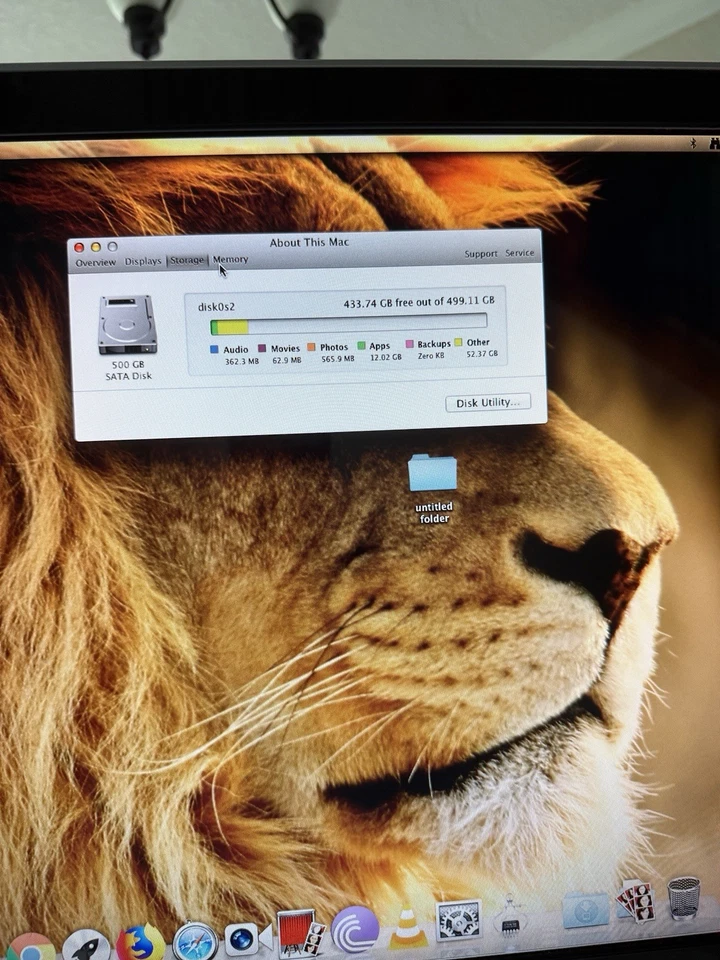Click the About This Mac title bar
This screenshot has height=960, width=720.
[x=309, y=242]
